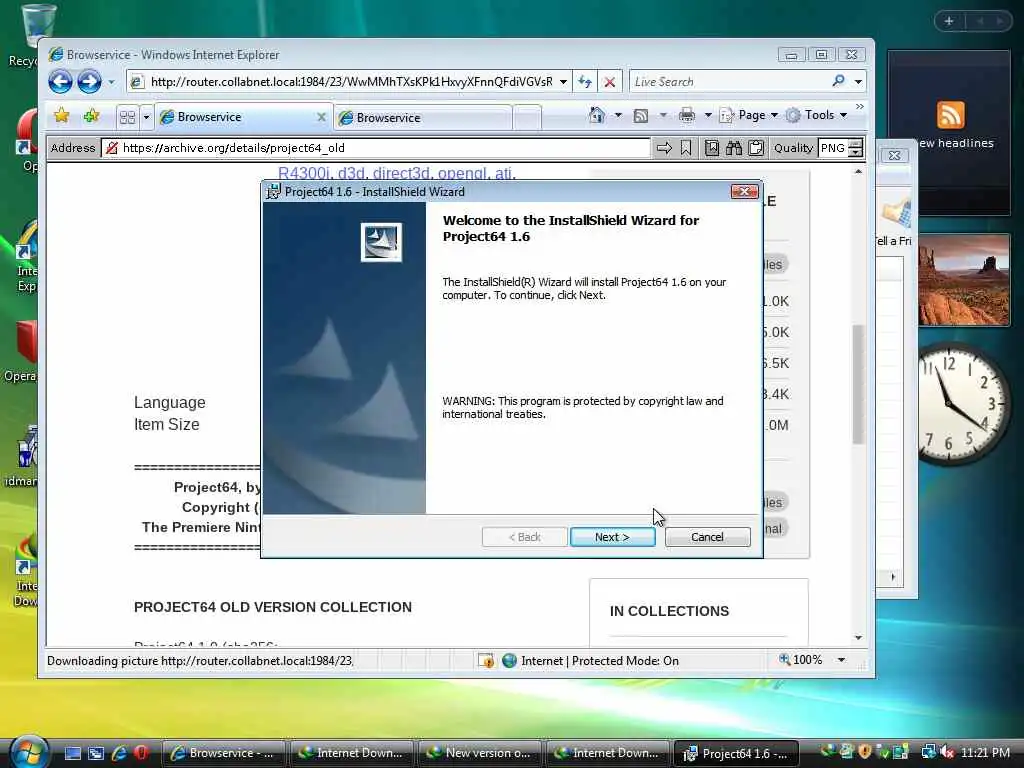The height and width of the screenshot is (768, 1024).
Task: Click Show Desktop icon in Quick Launch
Action: [x=73, y=753]
